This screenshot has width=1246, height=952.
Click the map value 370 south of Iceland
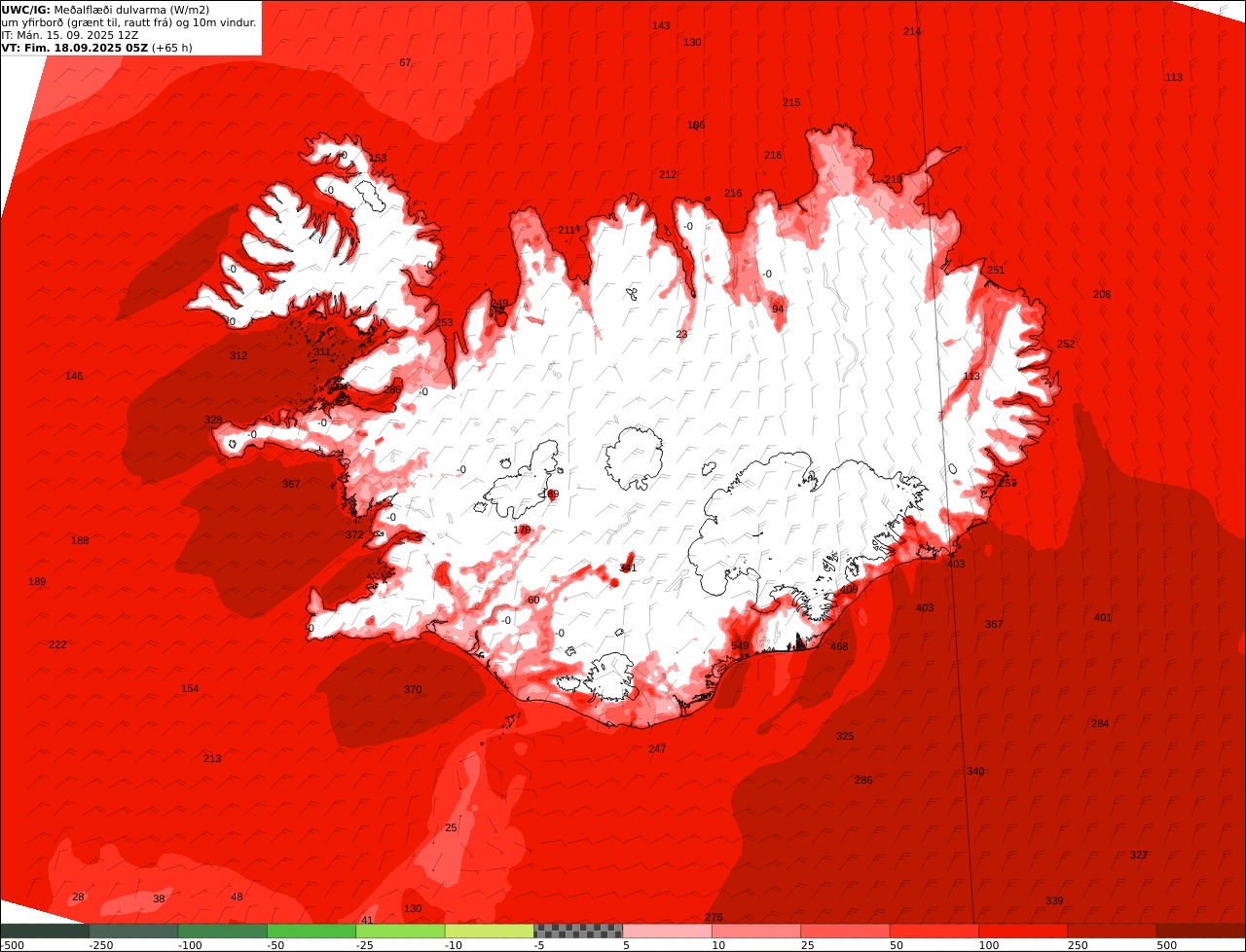413,689
